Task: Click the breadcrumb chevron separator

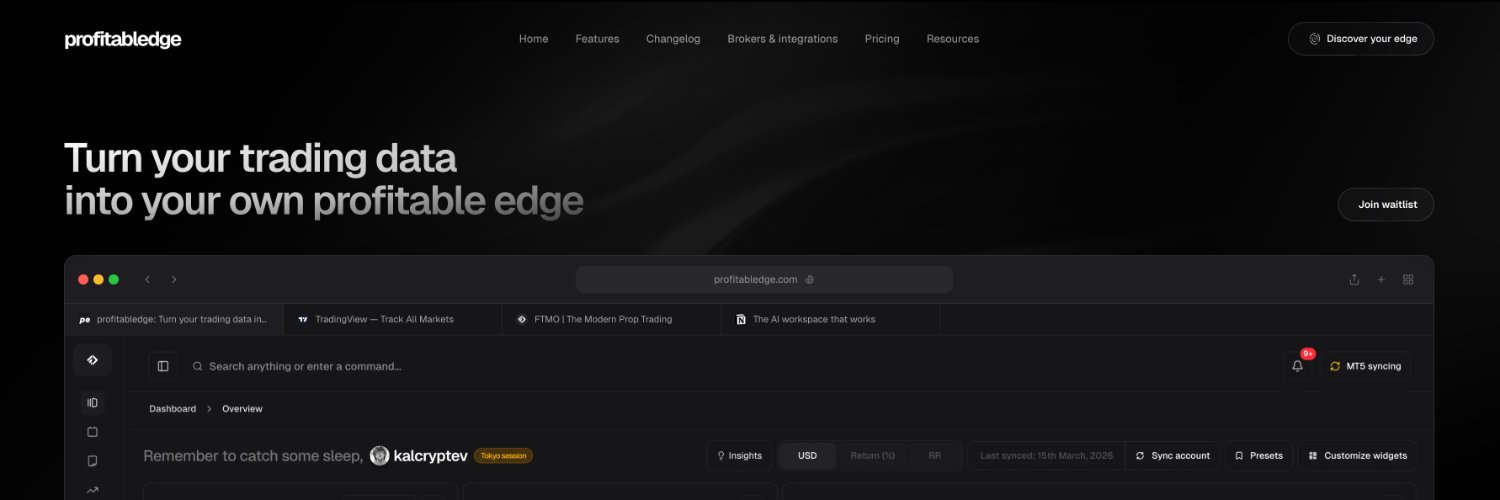Action: point(209,409)
